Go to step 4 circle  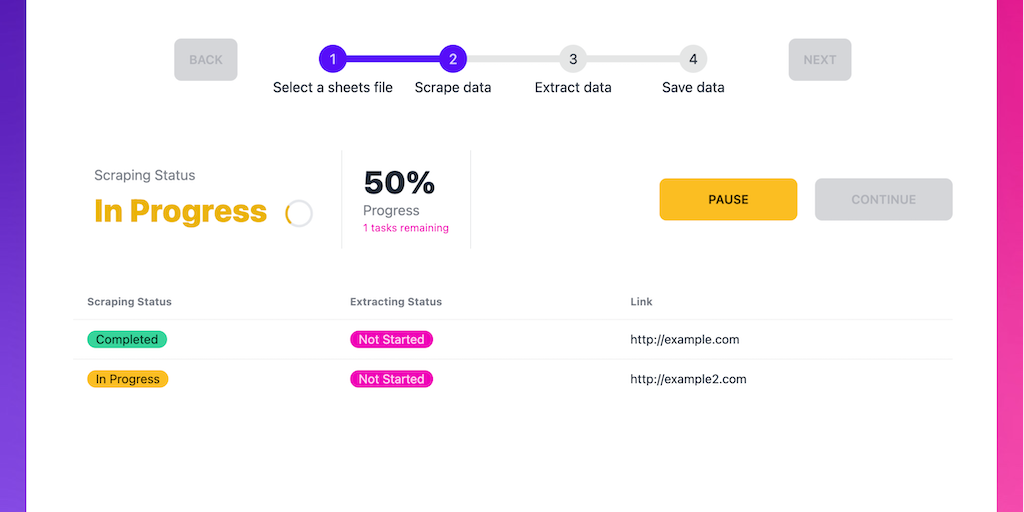click(x=693, y=59)
